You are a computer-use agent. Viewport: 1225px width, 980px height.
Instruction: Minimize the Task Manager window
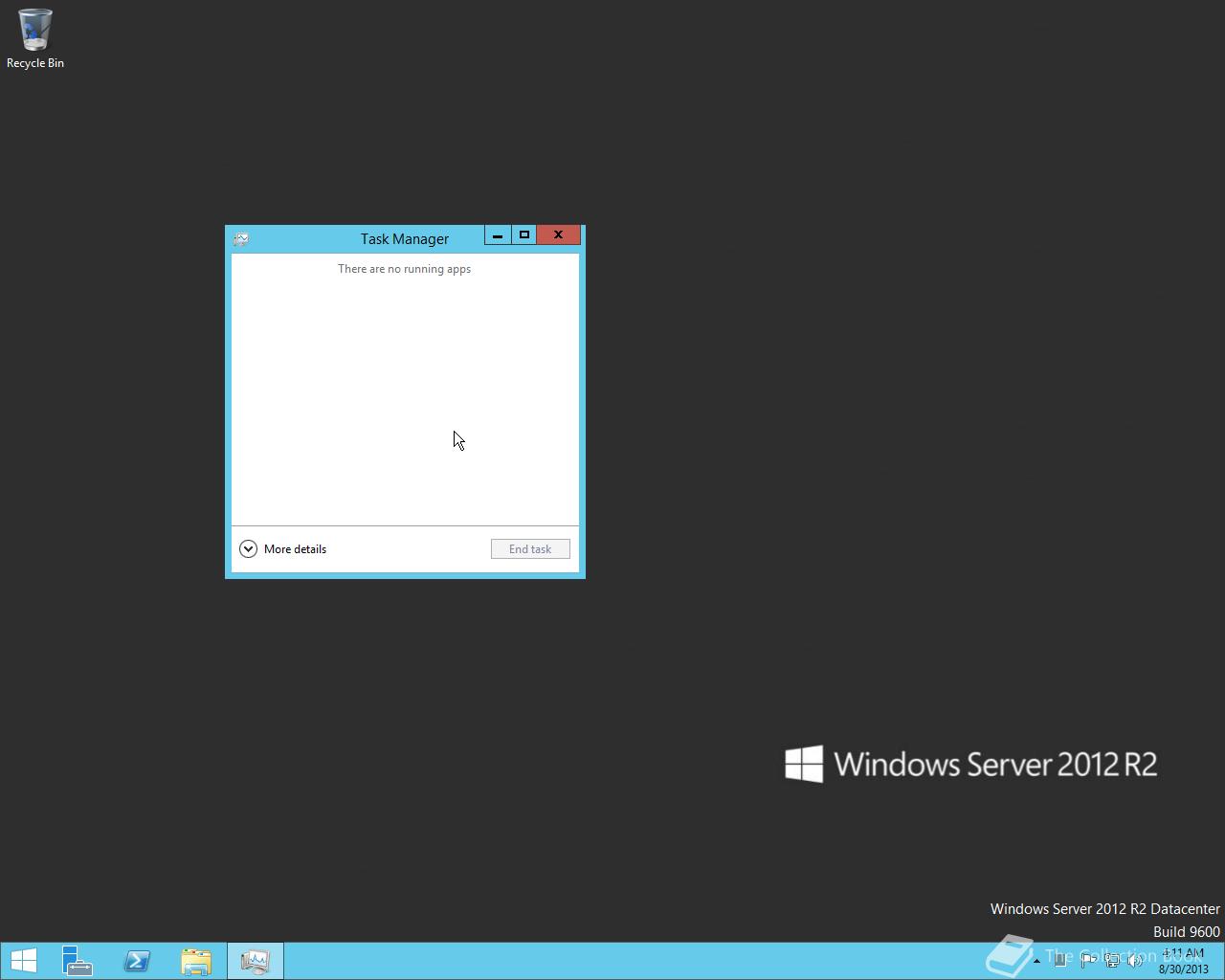pos(498,235)
